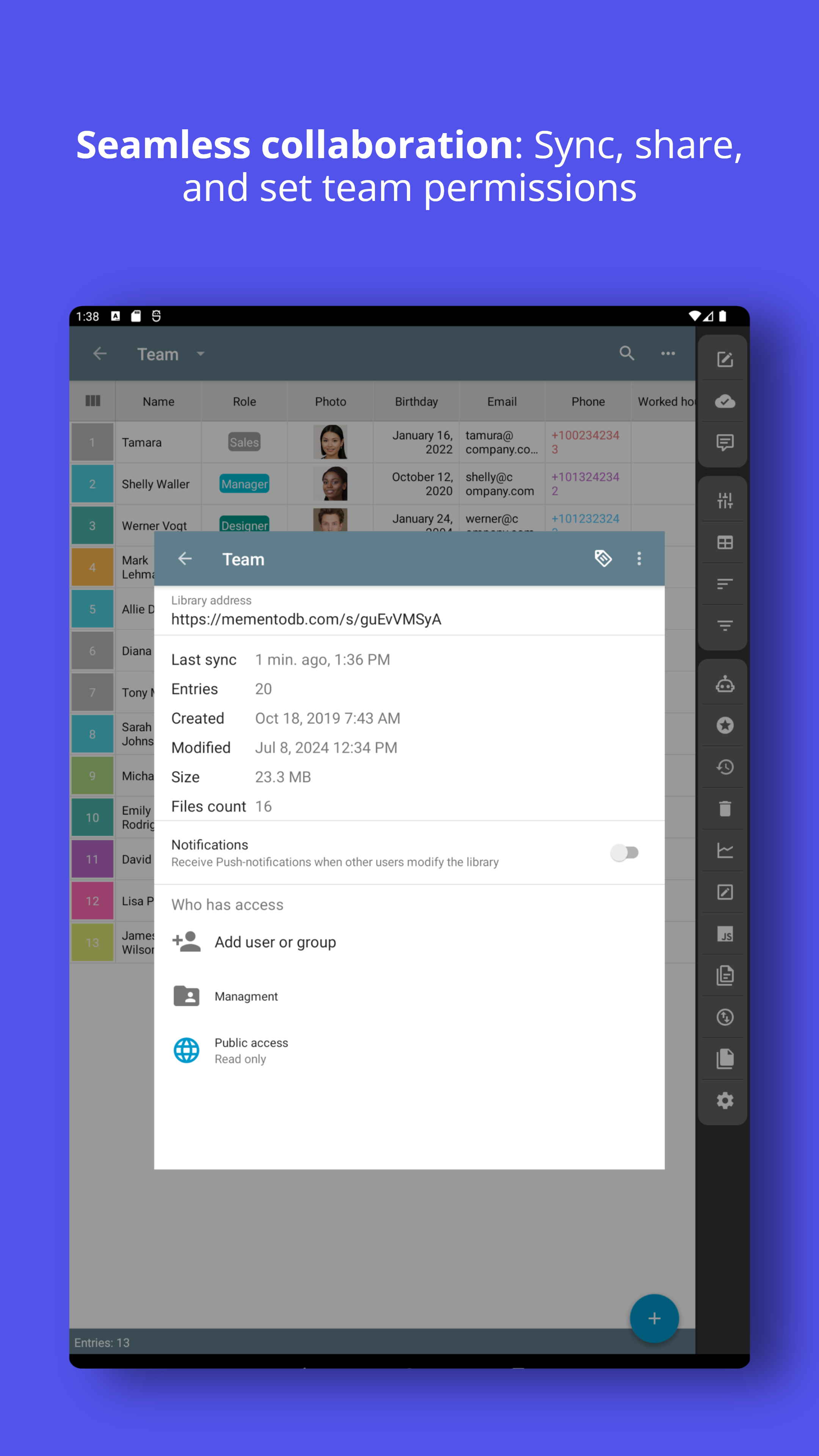Select the table view icon in sidebar
The width and height of the screenshot is (819, 1456).
[725, 543]
